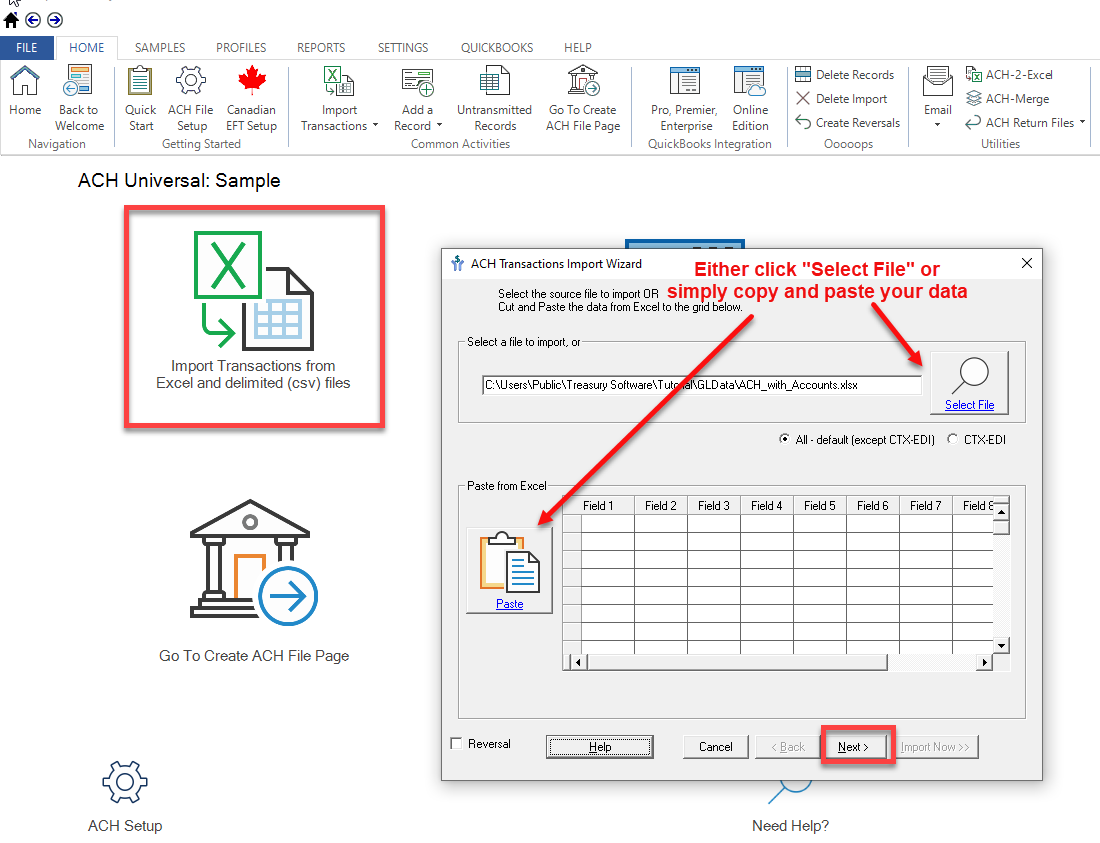Viewport: 1100px width, 843px height.
Task: Open Import Transactions from Excel tile
Action: click(x=254, y=316)
